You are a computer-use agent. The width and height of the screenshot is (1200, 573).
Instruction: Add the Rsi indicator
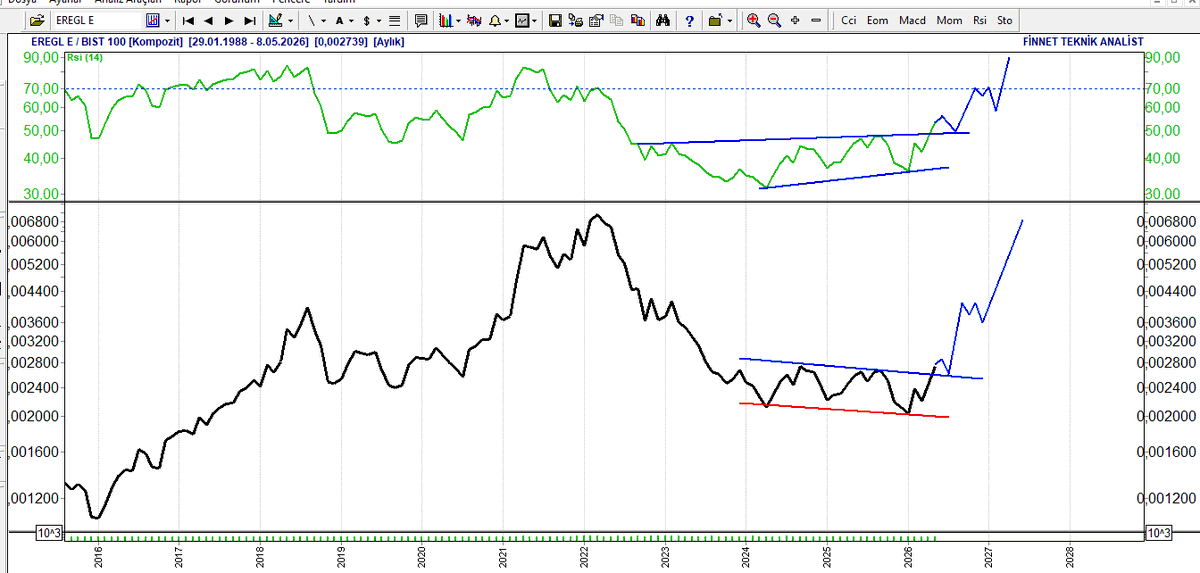pyautogui.click(x=979, y=20)
